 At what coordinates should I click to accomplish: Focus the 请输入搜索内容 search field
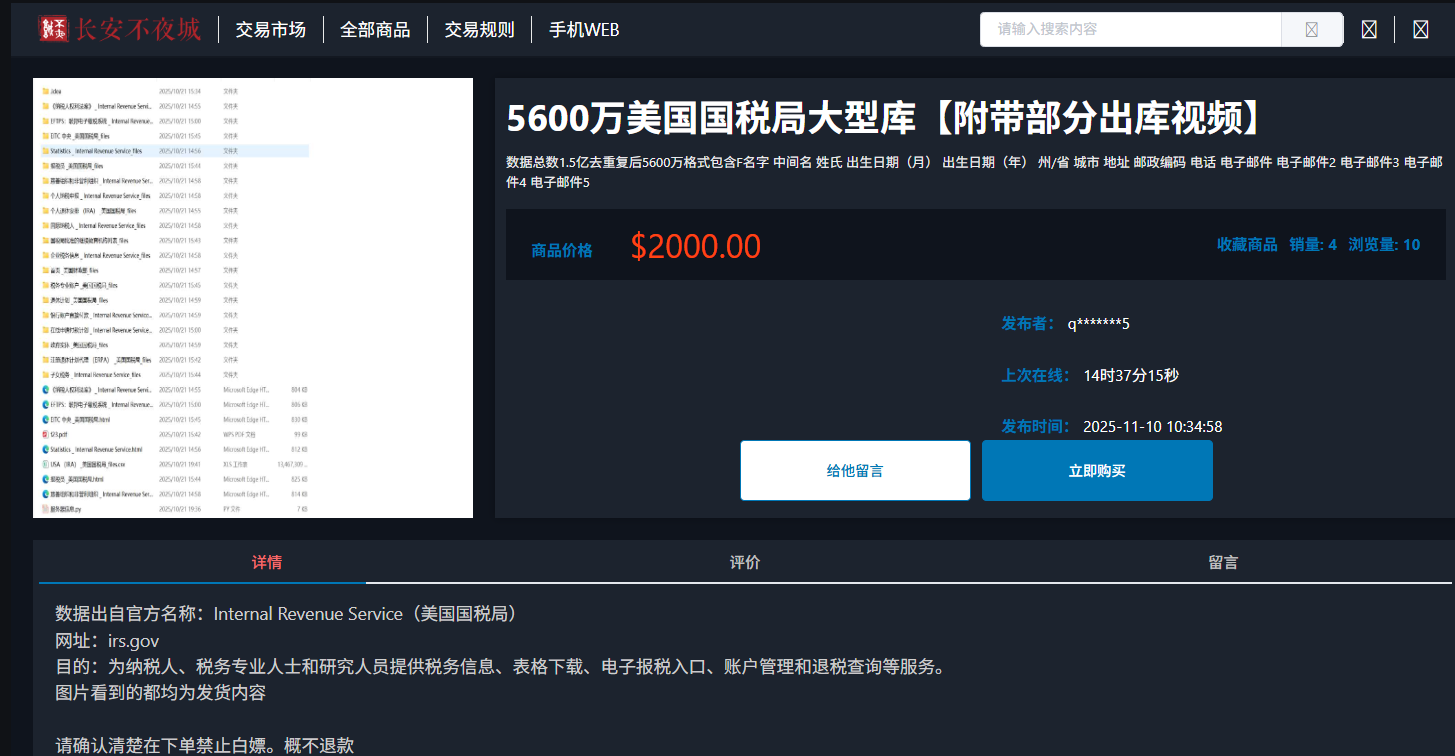tap(1130, 30)
